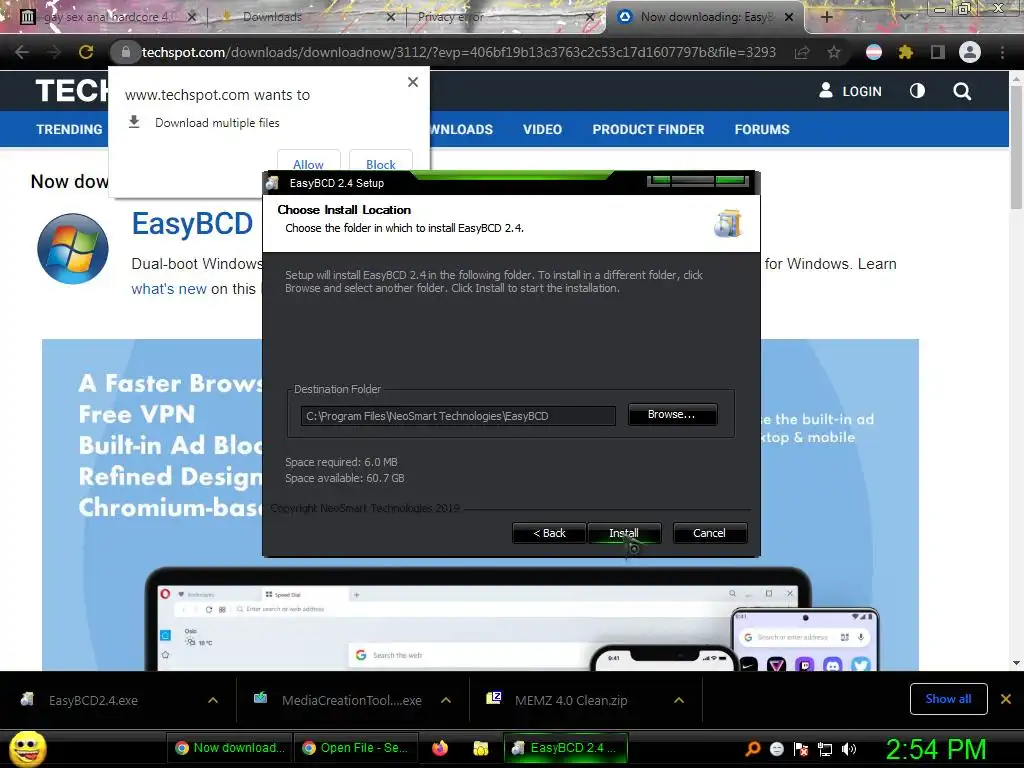Image resolution: width=1024 pixels, height=768 pixels.
Task: Launch Firefox from the taskbar
Action: pos(441,748)
